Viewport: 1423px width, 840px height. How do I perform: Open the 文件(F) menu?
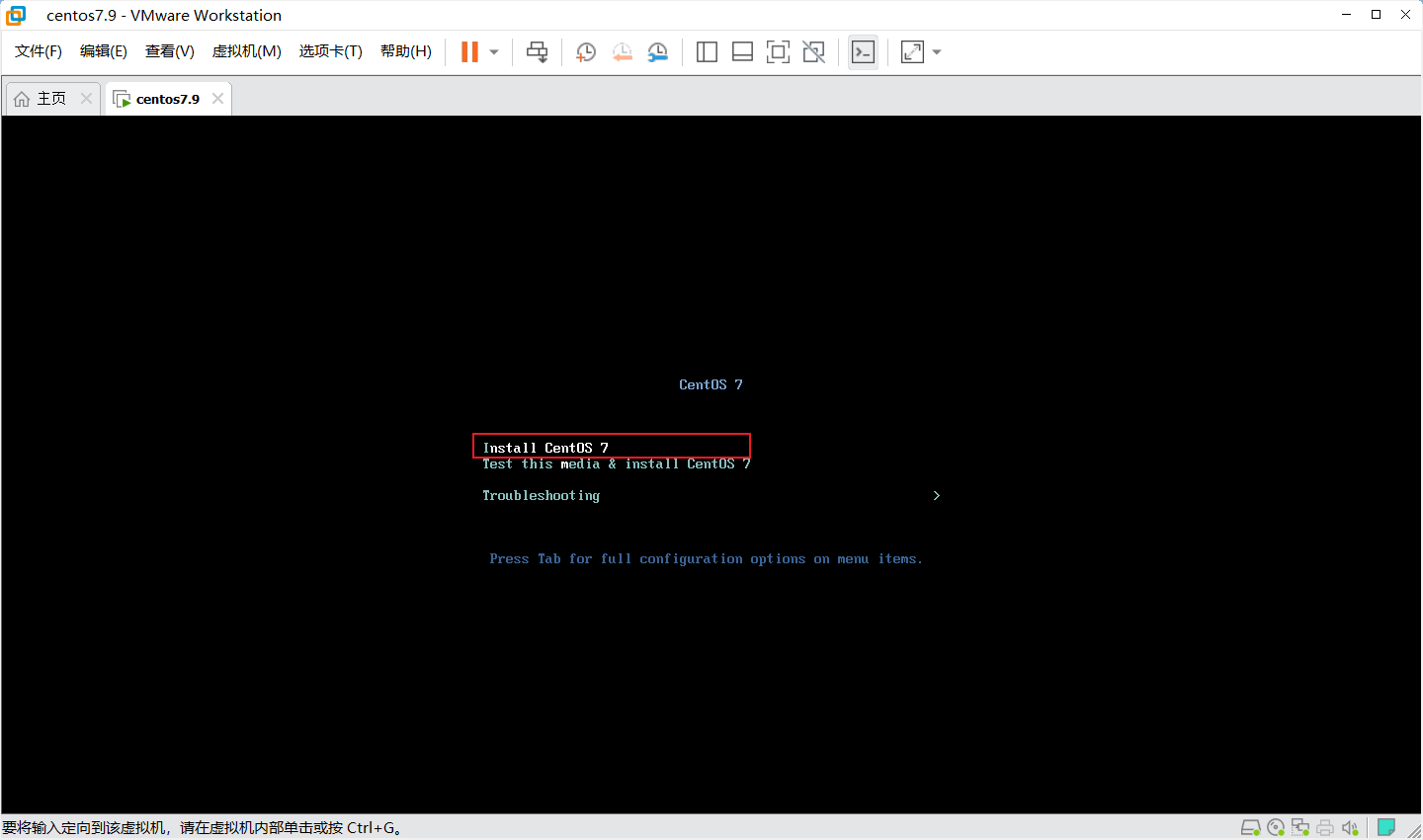[39, 51]
